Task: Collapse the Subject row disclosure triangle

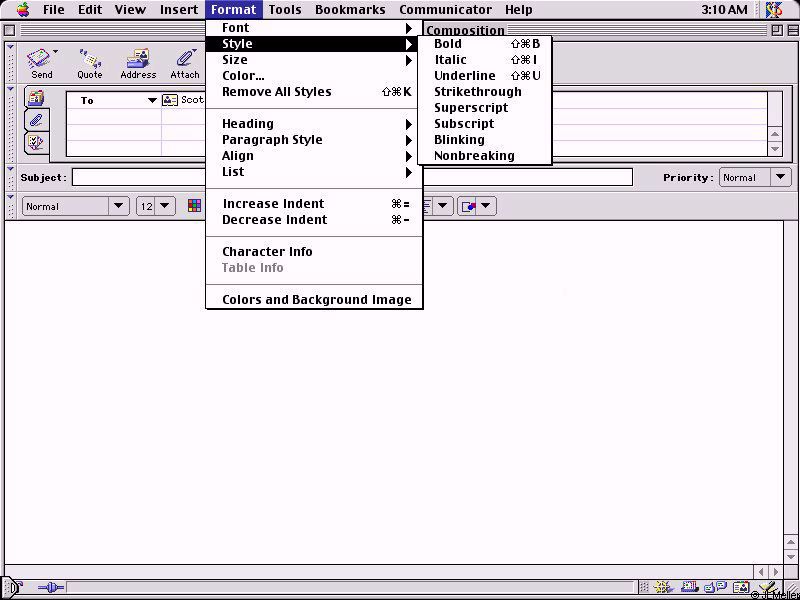Action: 10,168
